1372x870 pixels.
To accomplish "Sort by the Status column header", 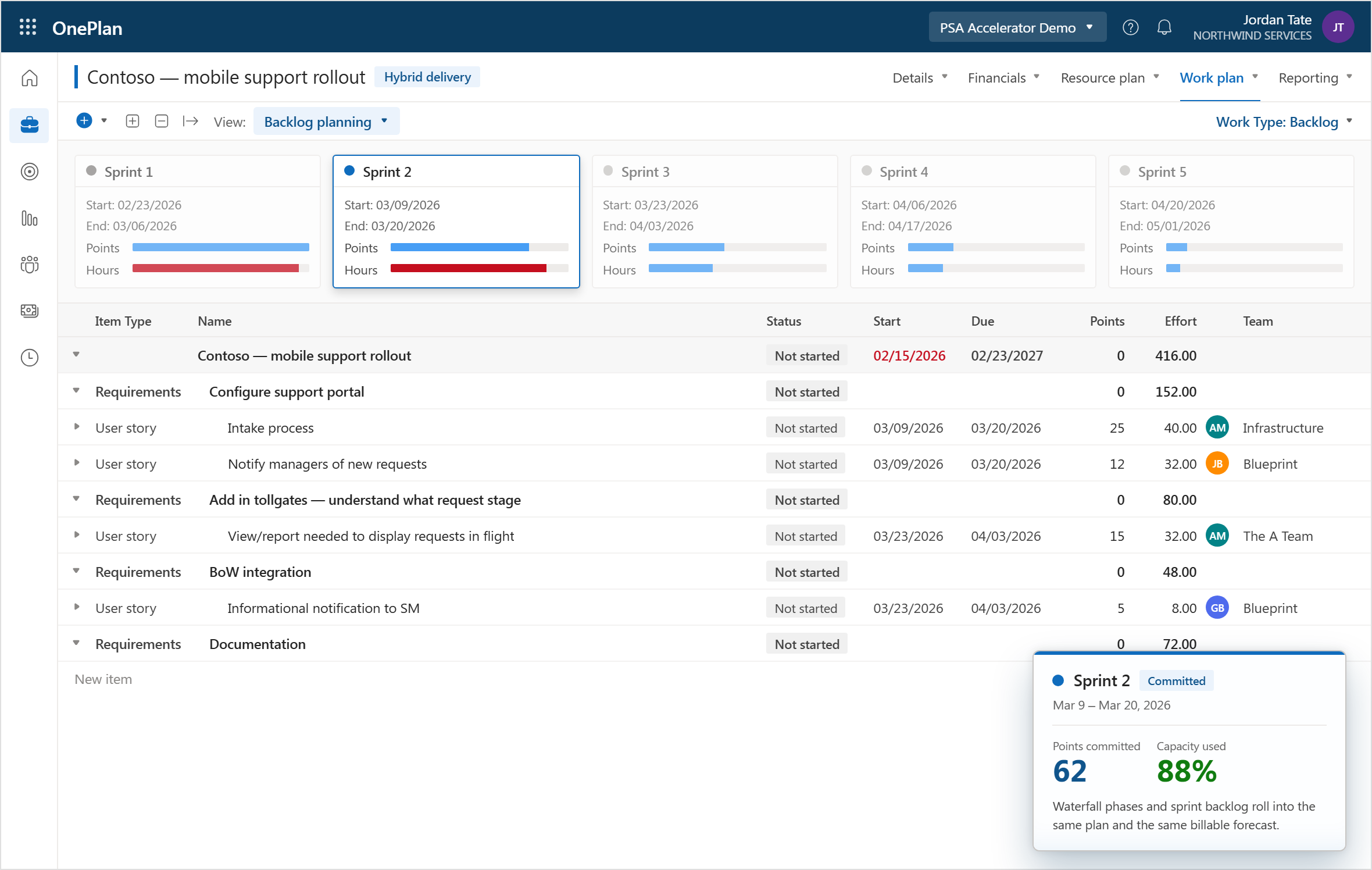I will (783, 321).
